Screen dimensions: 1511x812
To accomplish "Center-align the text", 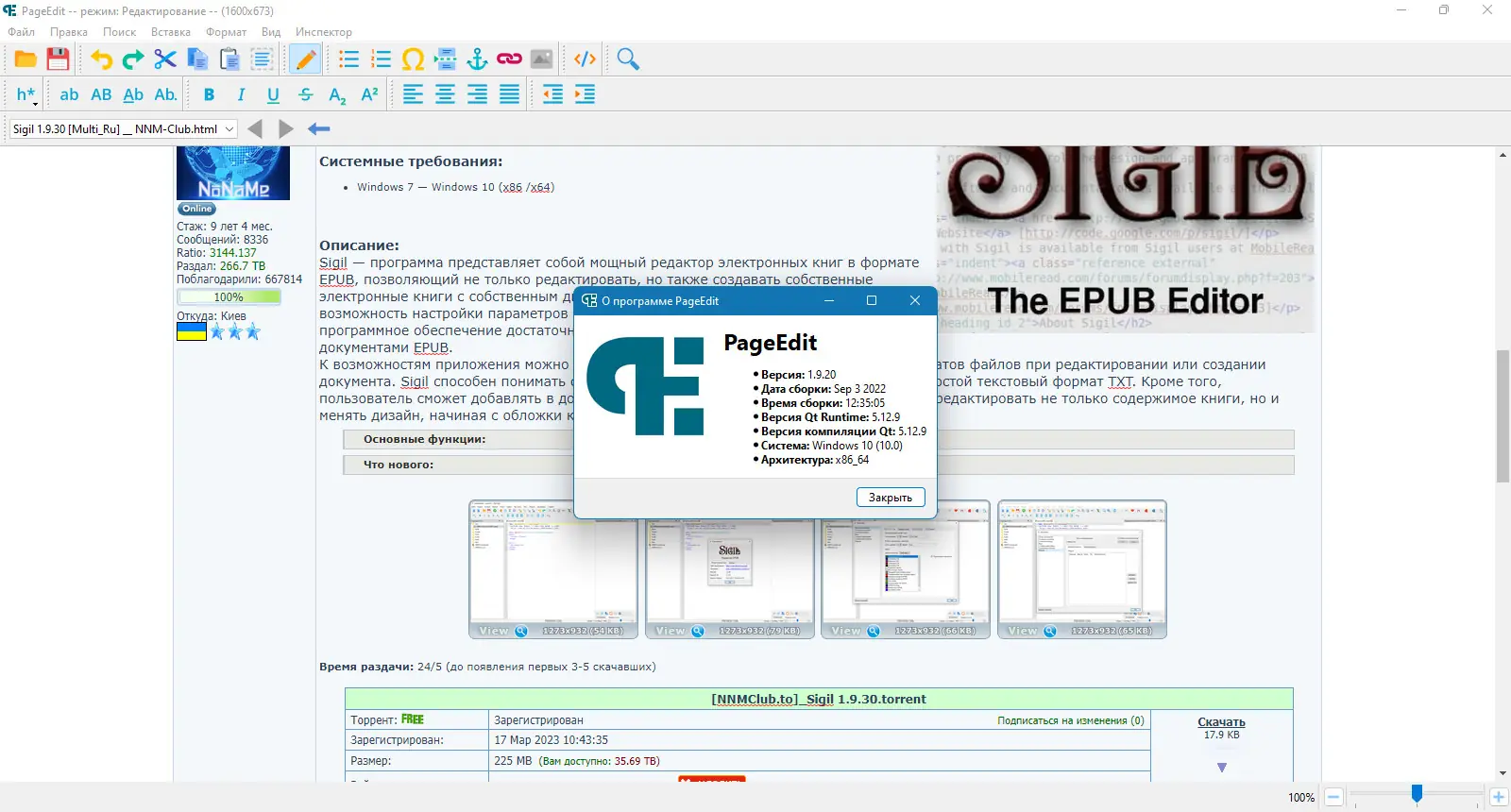I will pyautogui.click(x=445, y=94).
